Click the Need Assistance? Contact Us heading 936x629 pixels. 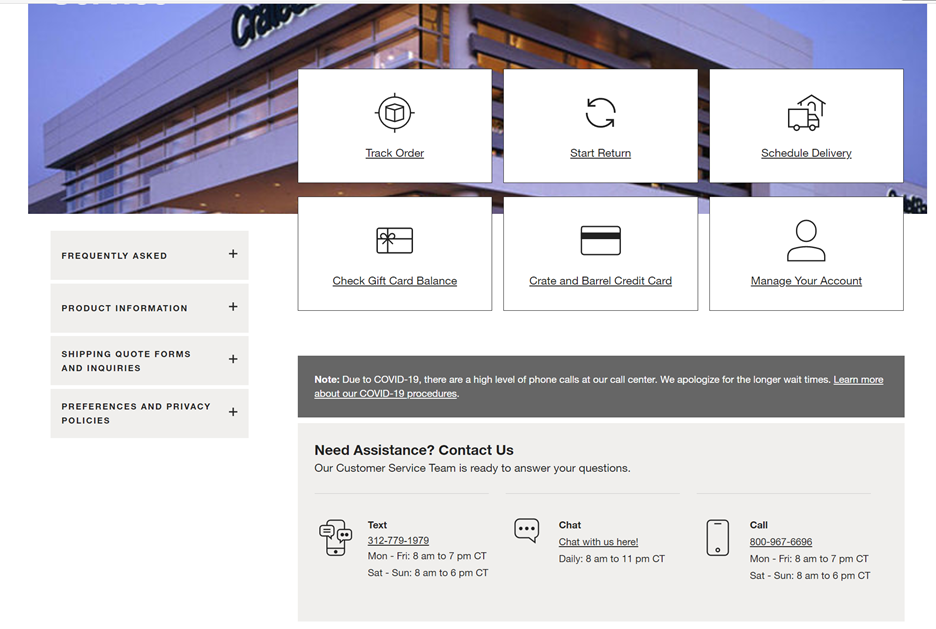(414, 450)
